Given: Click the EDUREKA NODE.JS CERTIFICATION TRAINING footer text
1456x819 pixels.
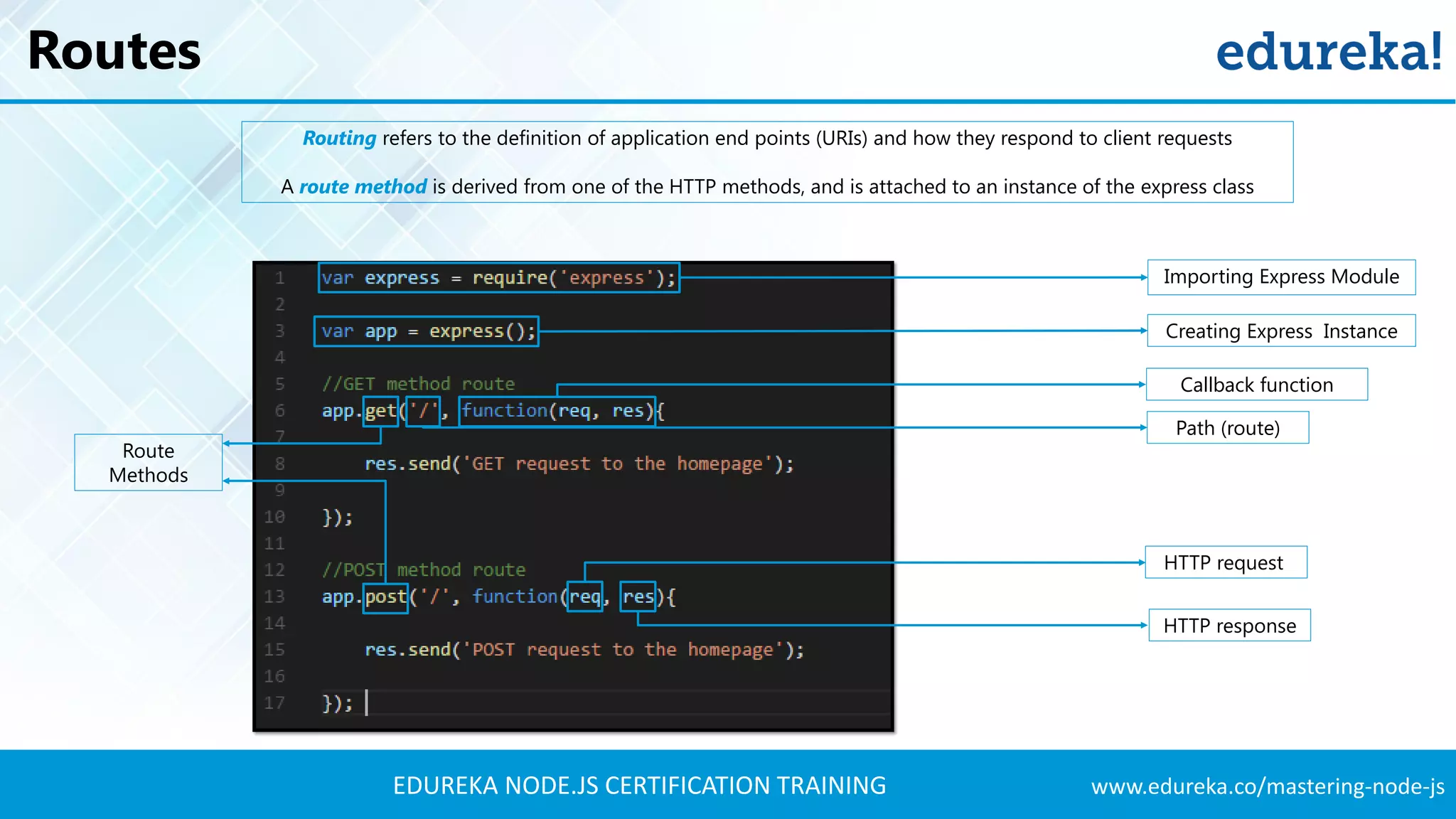Looking at the screenshot, I should pyautogui.click(x=639, y=786).
